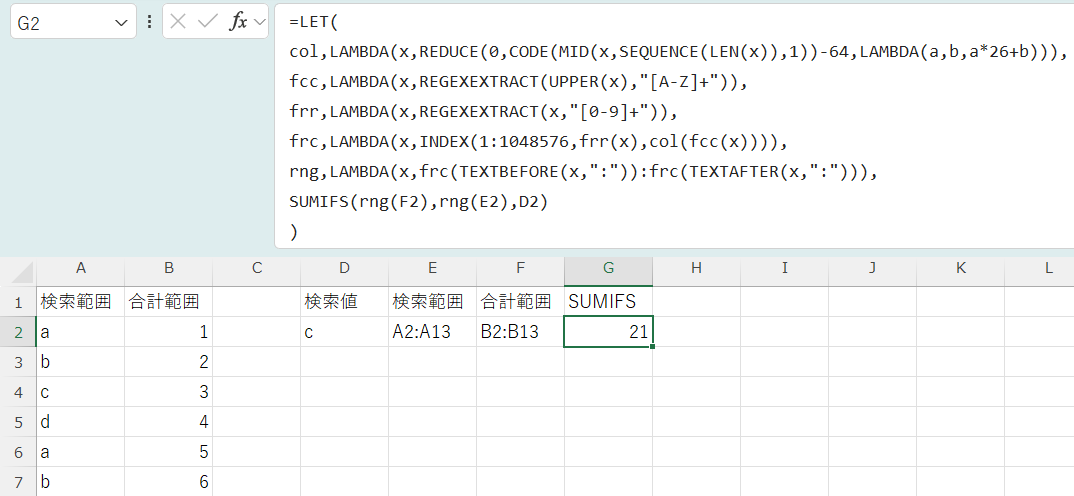Click cell B7 containing 6
This screenshot has height=496, width=1074.
click(168, 482)
